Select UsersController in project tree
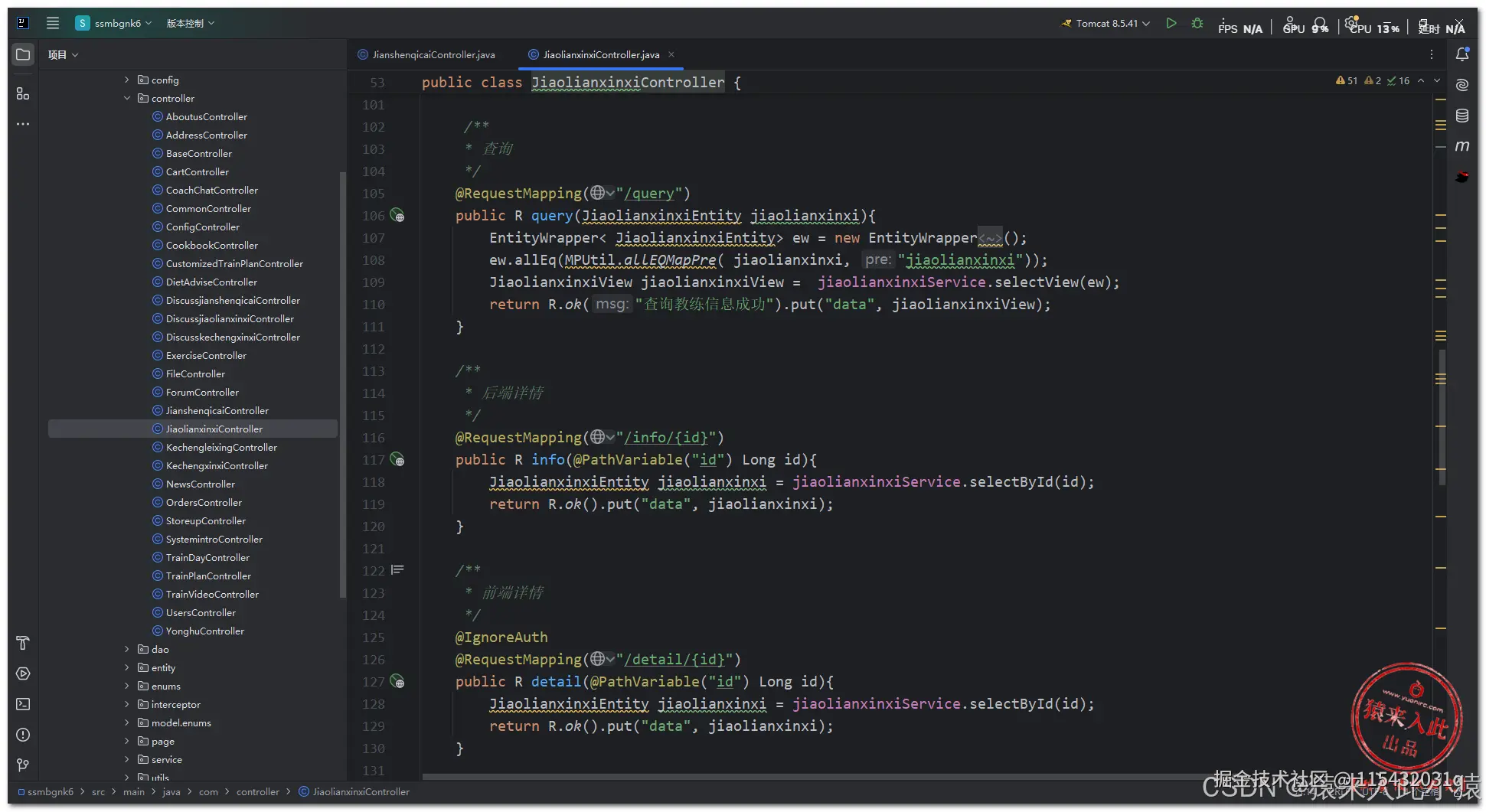Screen dimensions: 1486x812 (201, 612)
